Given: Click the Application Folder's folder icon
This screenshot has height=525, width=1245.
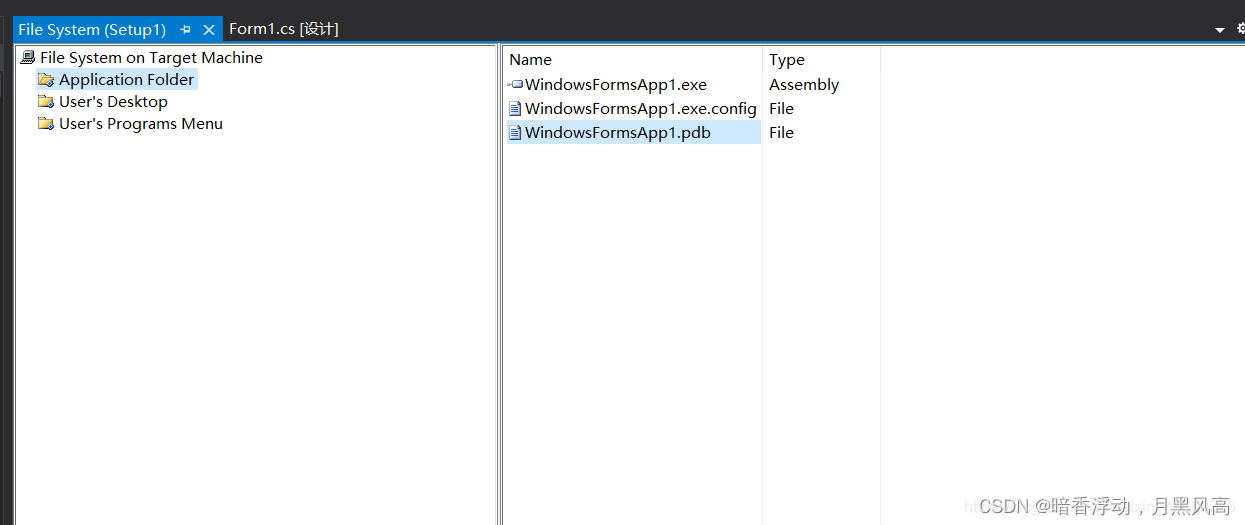Looking at the screenshot, I should tap(46, 80).
